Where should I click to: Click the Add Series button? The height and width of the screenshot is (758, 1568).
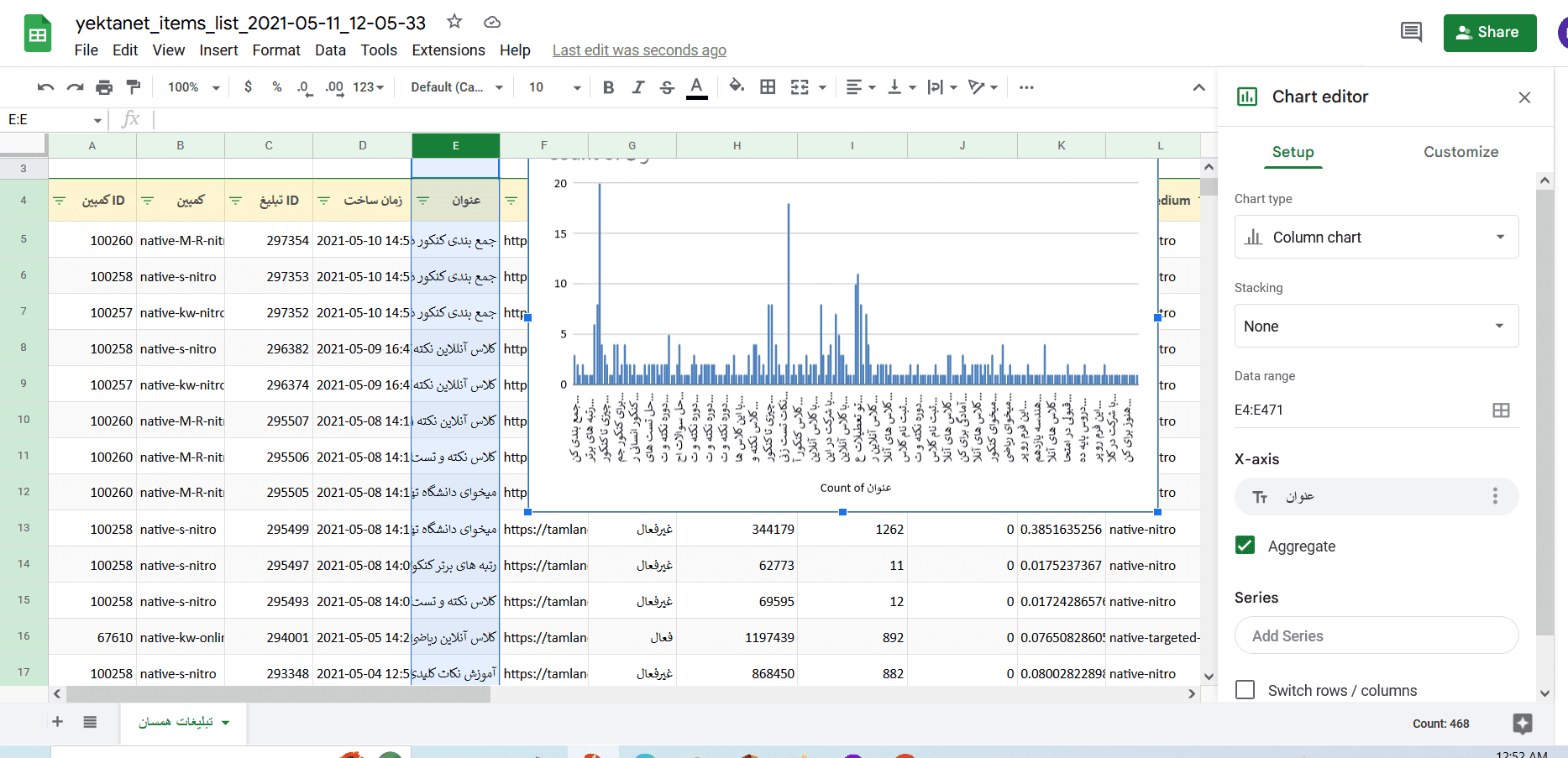pyautogui.click(x=1377, y=635)
